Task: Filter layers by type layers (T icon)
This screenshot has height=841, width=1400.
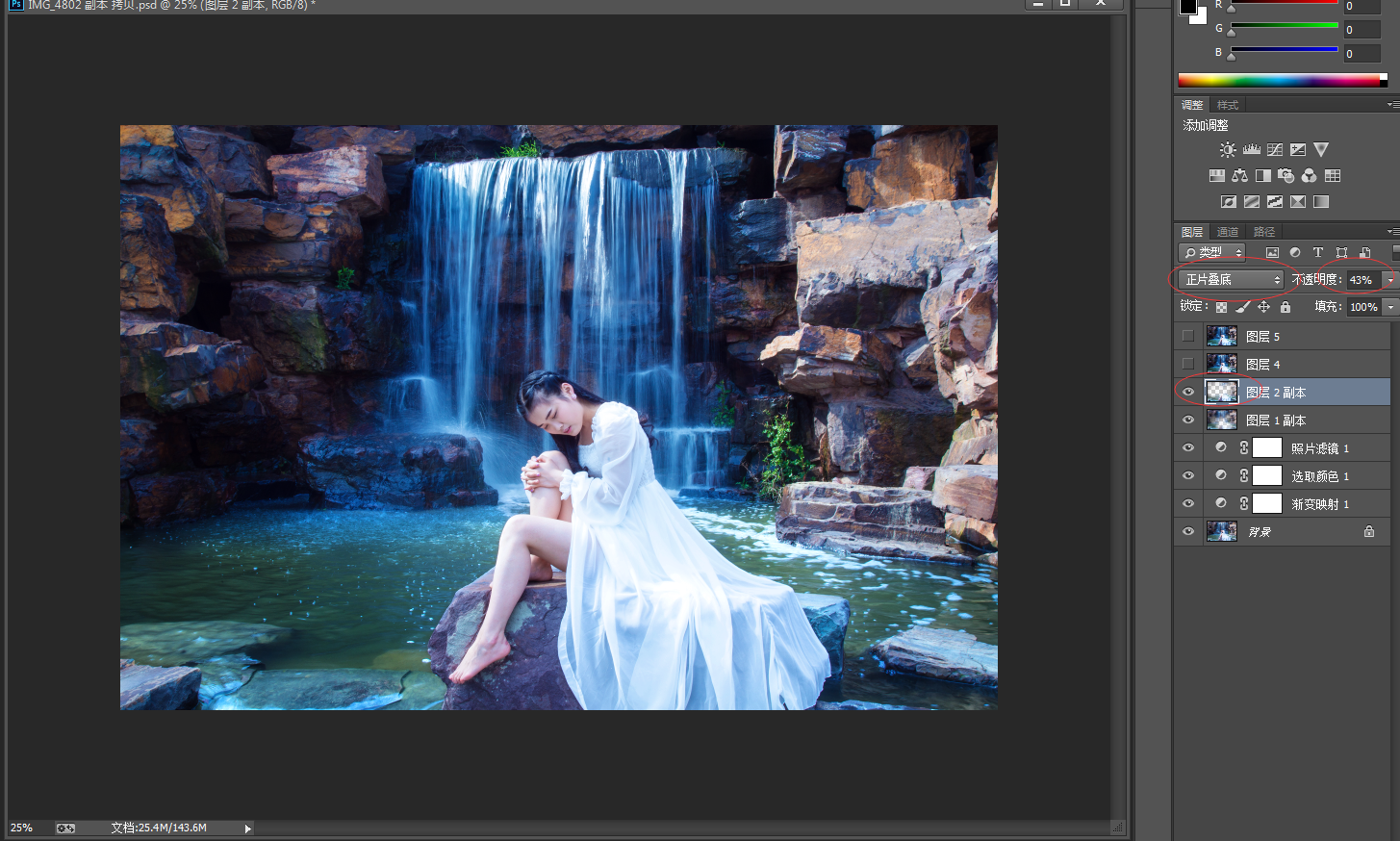Action: [x=1318, y=252]
